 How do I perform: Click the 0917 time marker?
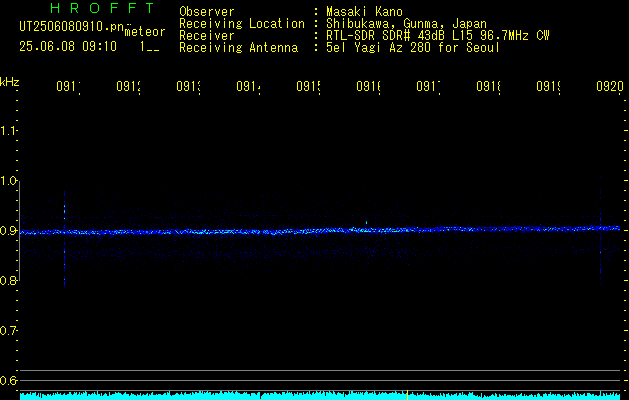(428, 86)
